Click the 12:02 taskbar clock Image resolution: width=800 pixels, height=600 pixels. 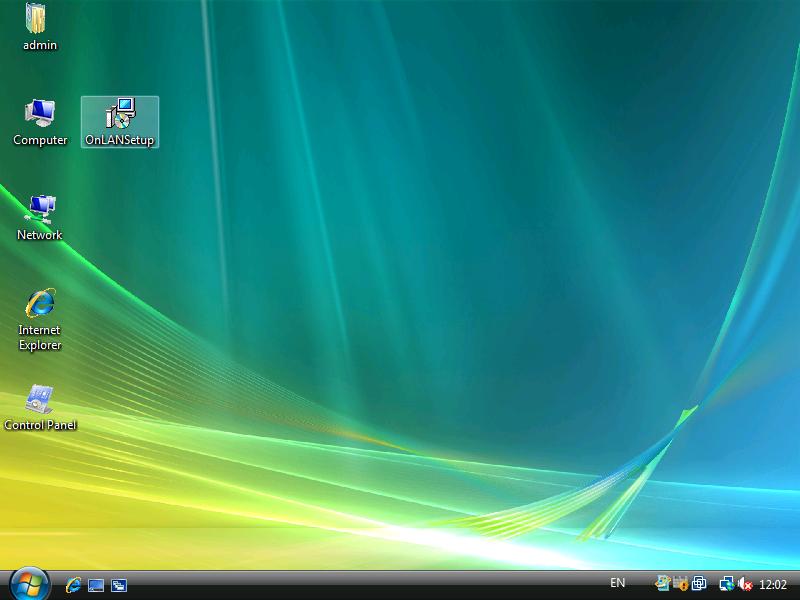pos(773,584)
